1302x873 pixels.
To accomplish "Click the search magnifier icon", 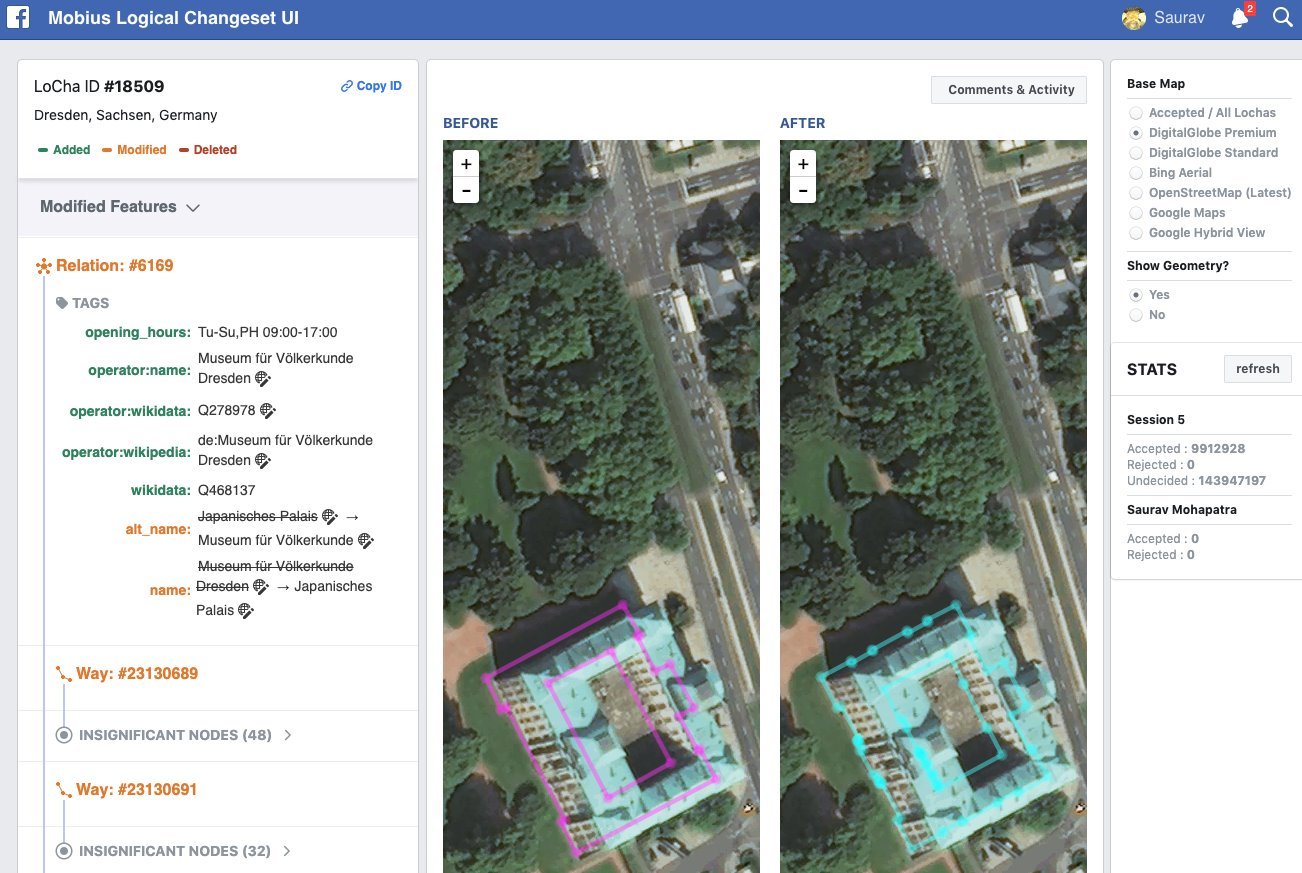I will 1282,18.
